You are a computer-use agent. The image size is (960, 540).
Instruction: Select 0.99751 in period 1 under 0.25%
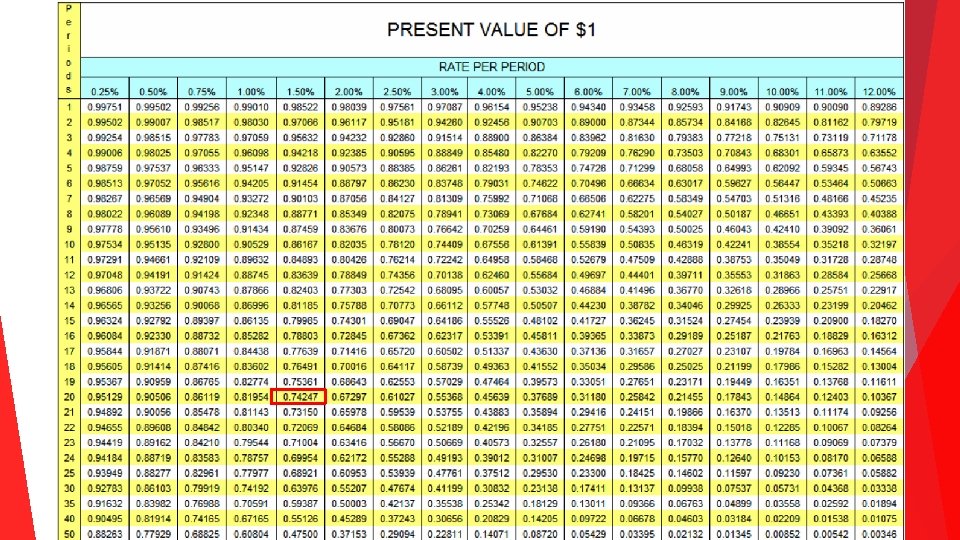pos(104,107)
